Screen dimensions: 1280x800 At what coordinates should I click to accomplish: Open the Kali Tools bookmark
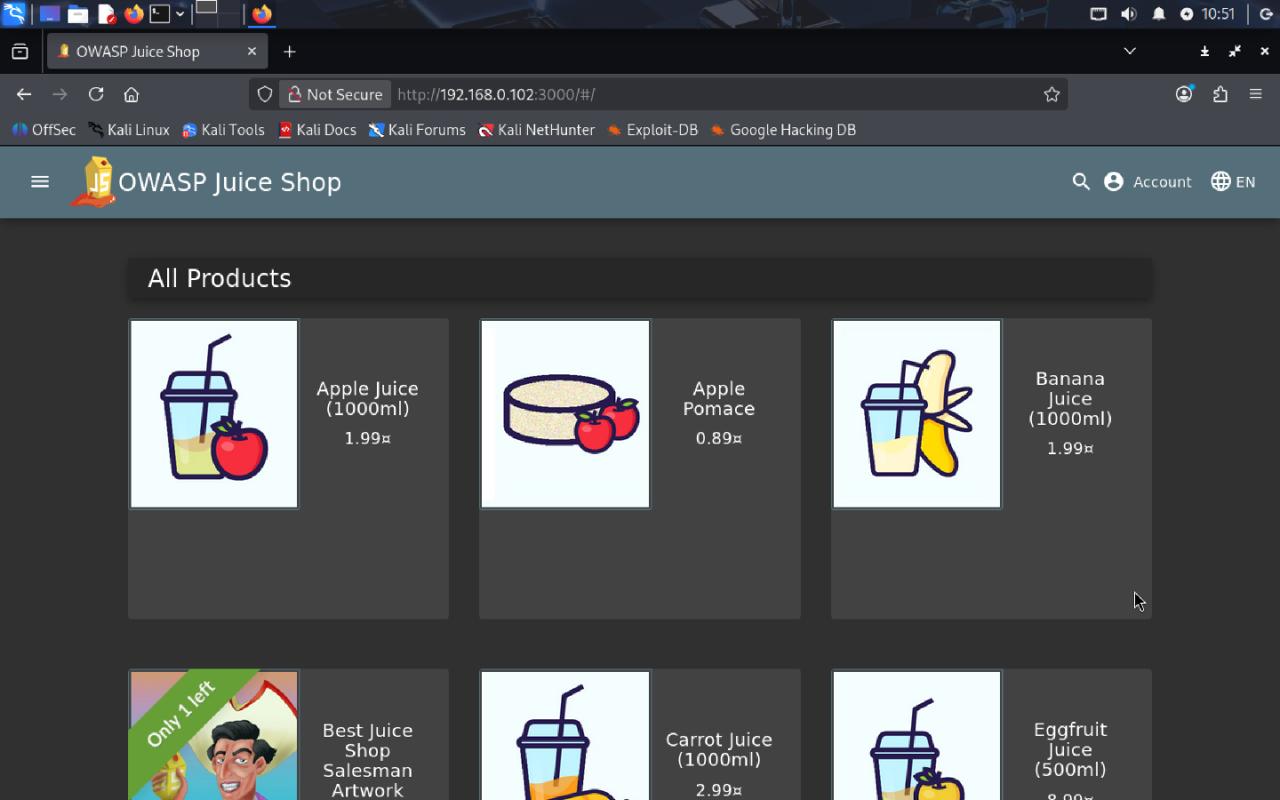coord(223,130)
